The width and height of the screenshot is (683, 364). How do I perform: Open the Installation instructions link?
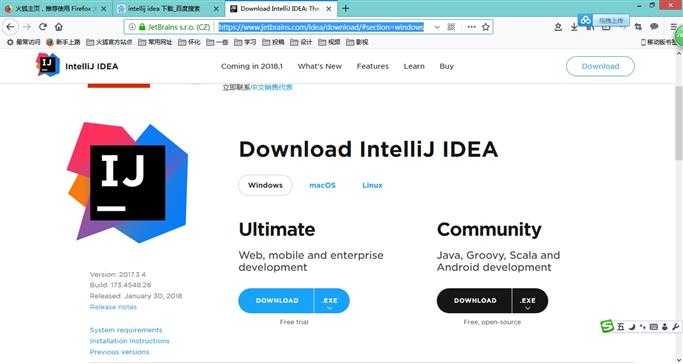pos(129,341)
